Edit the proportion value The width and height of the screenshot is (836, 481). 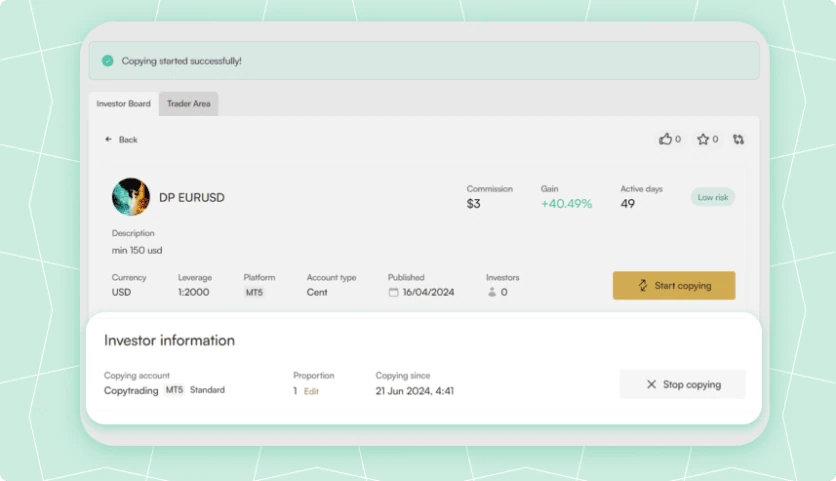click(311, 391)
